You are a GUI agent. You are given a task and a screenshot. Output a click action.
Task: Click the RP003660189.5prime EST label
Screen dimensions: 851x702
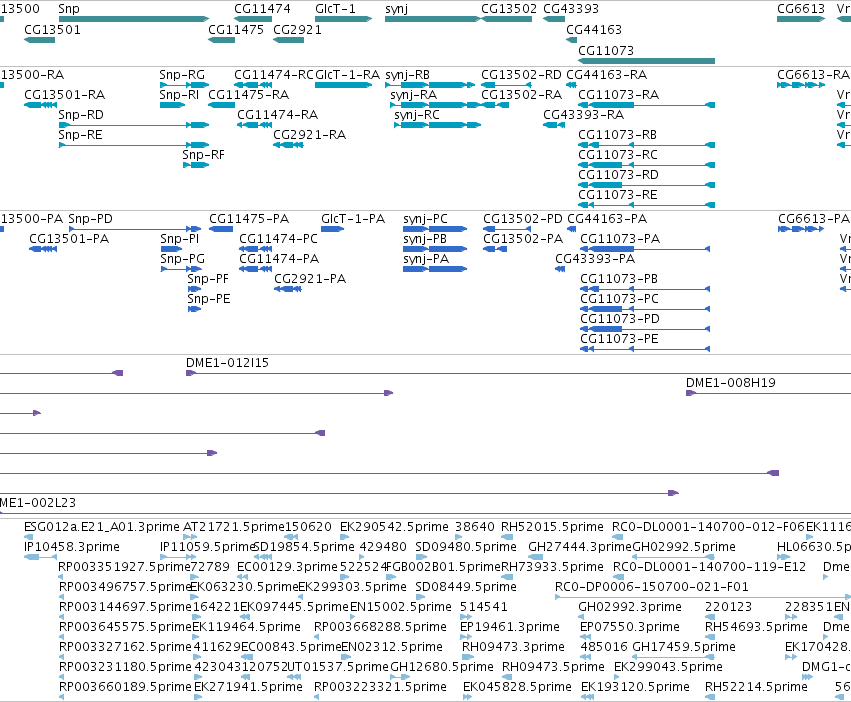click(125, 687)
